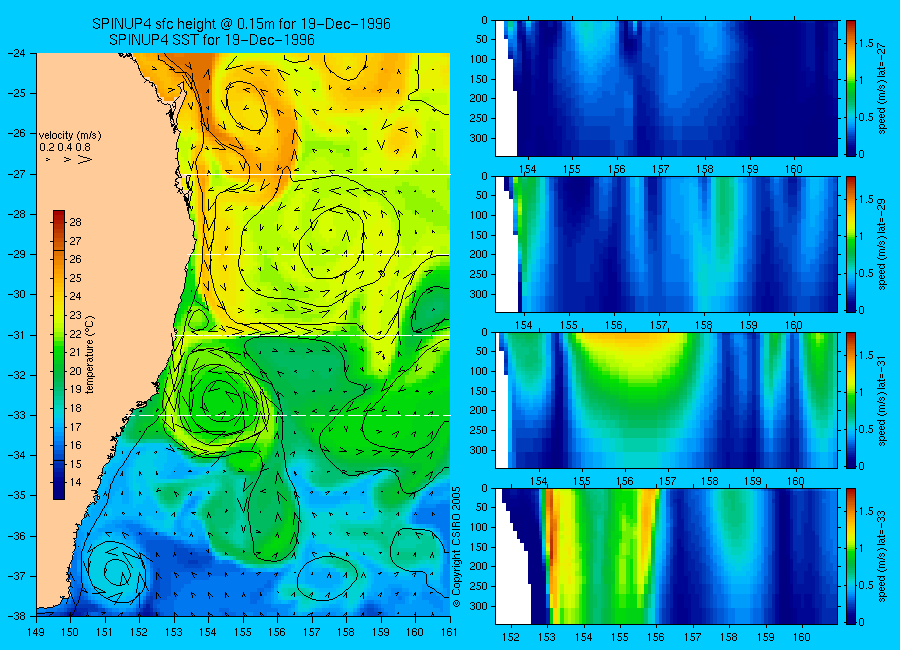Select the 'speed (m/s) lat=-29' label

[883, 244]
